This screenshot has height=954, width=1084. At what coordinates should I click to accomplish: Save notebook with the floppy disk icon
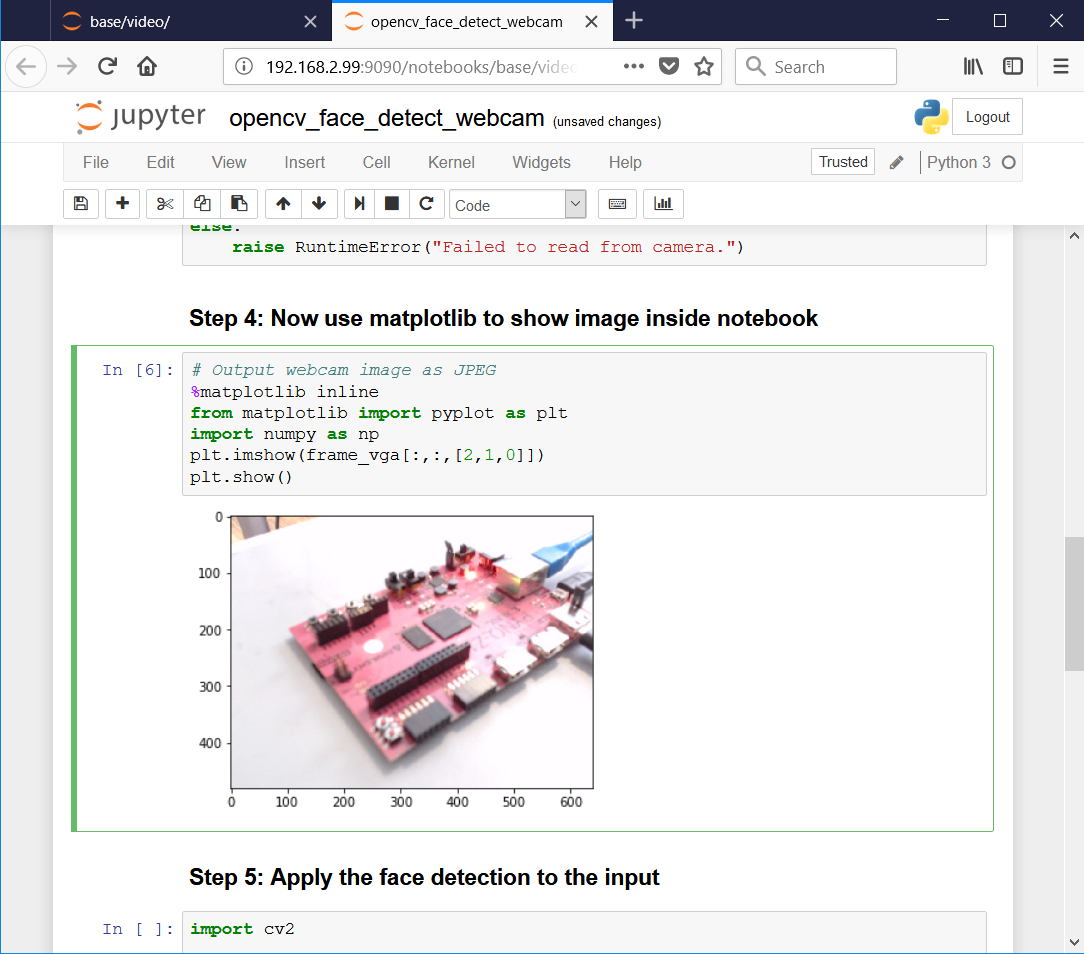pyautogui.click(x=81, y=204)
